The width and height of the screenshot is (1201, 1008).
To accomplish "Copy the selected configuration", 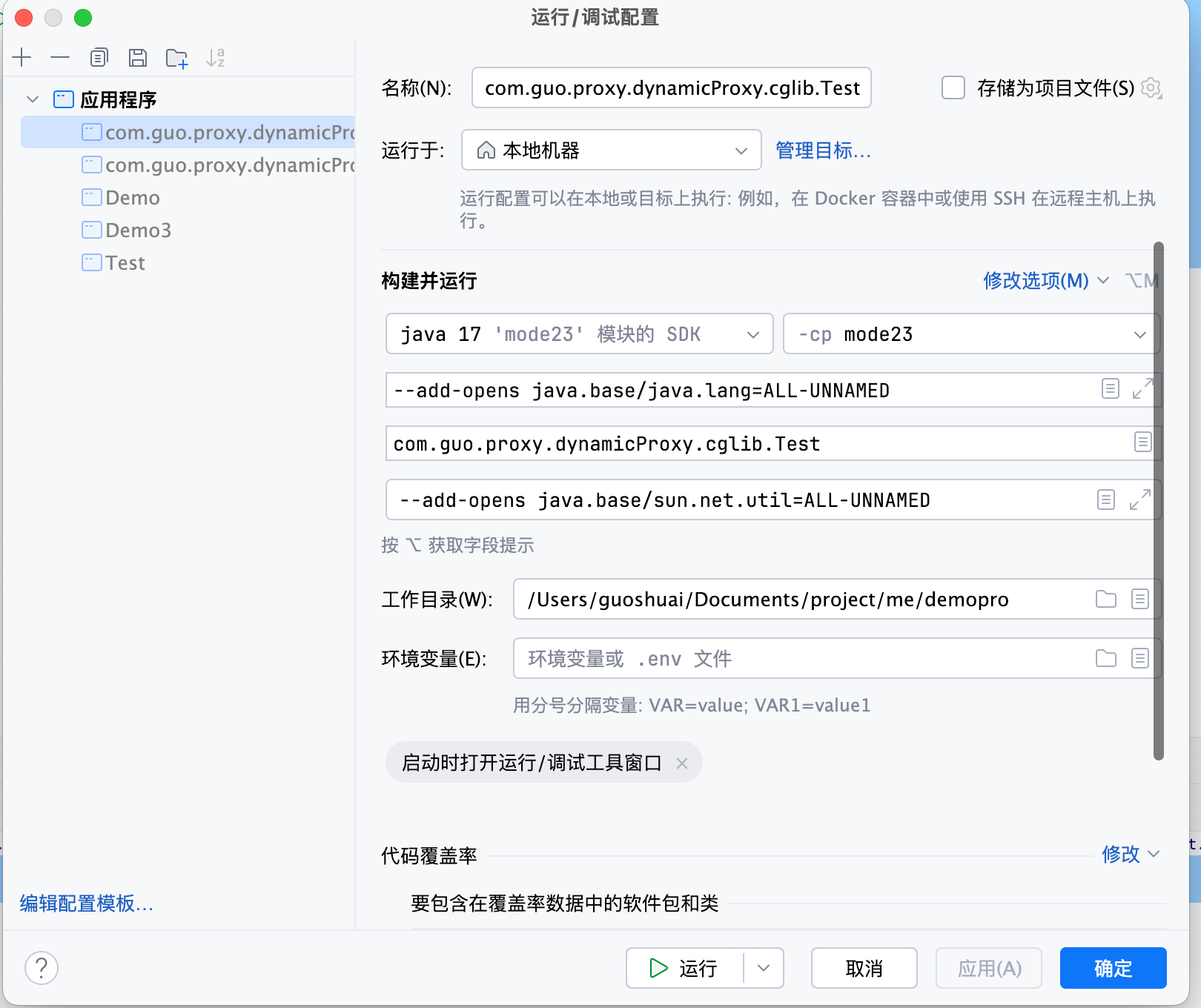I will (x=99, y=57).
